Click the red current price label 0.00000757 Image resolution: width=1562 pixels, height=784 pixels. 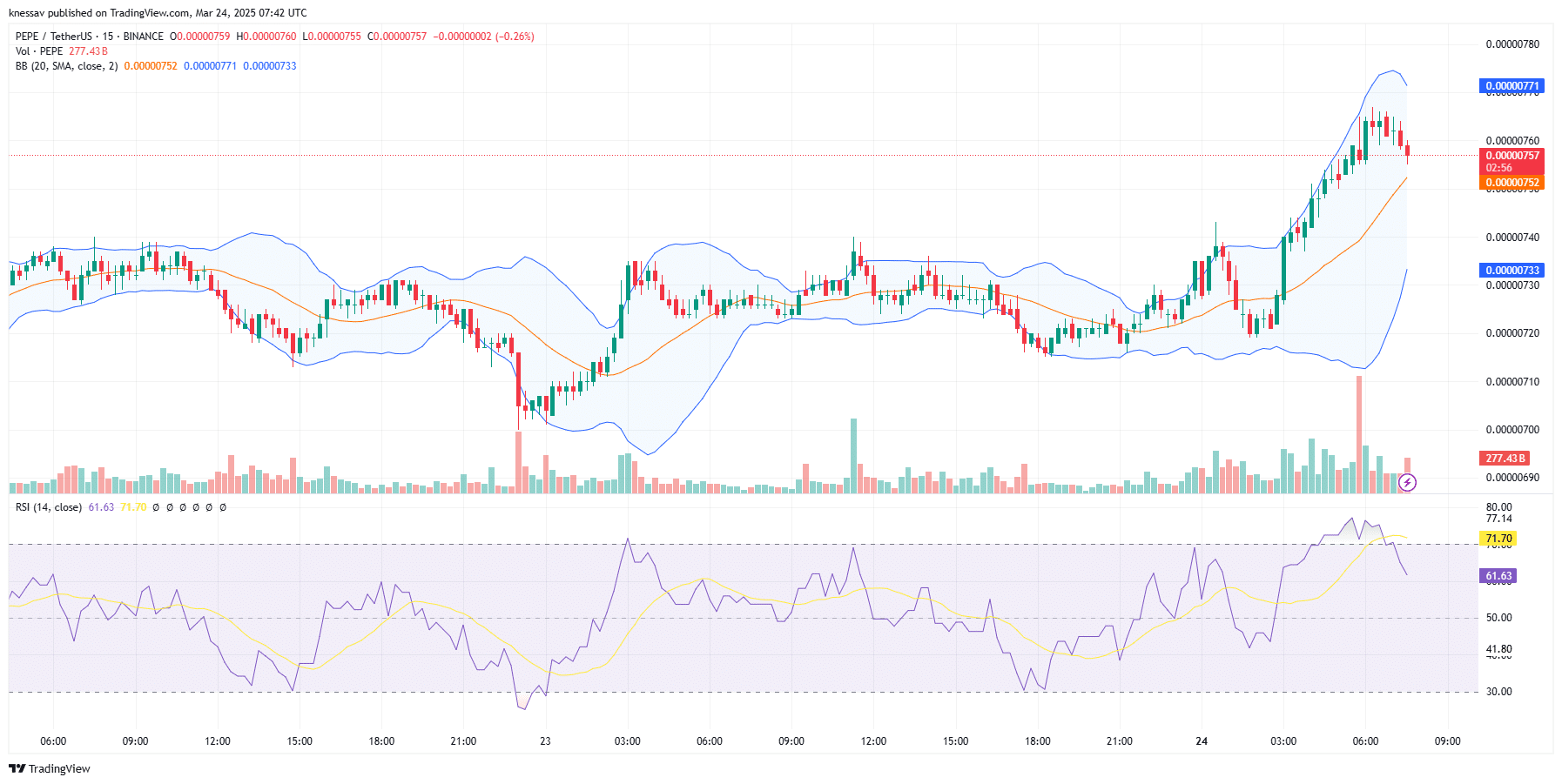click(1512, 156)
